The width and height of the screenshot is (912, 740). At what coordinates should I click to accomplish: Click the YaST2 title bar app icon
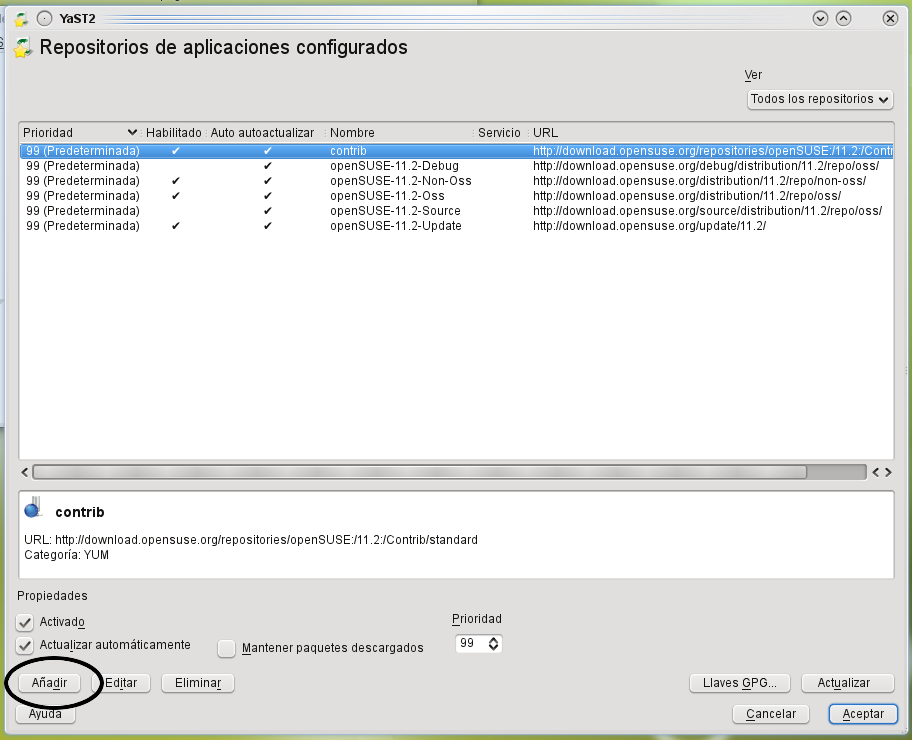22,19
